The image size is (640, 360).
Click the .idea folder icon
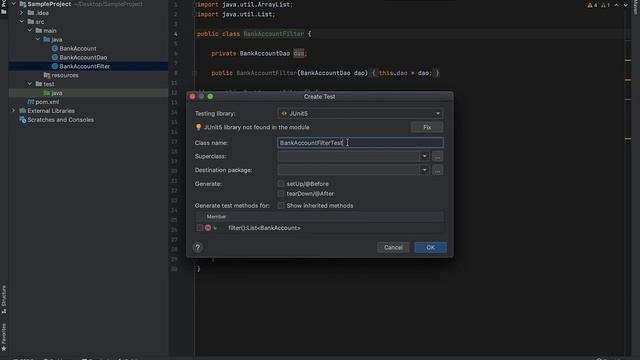[31, 13]
